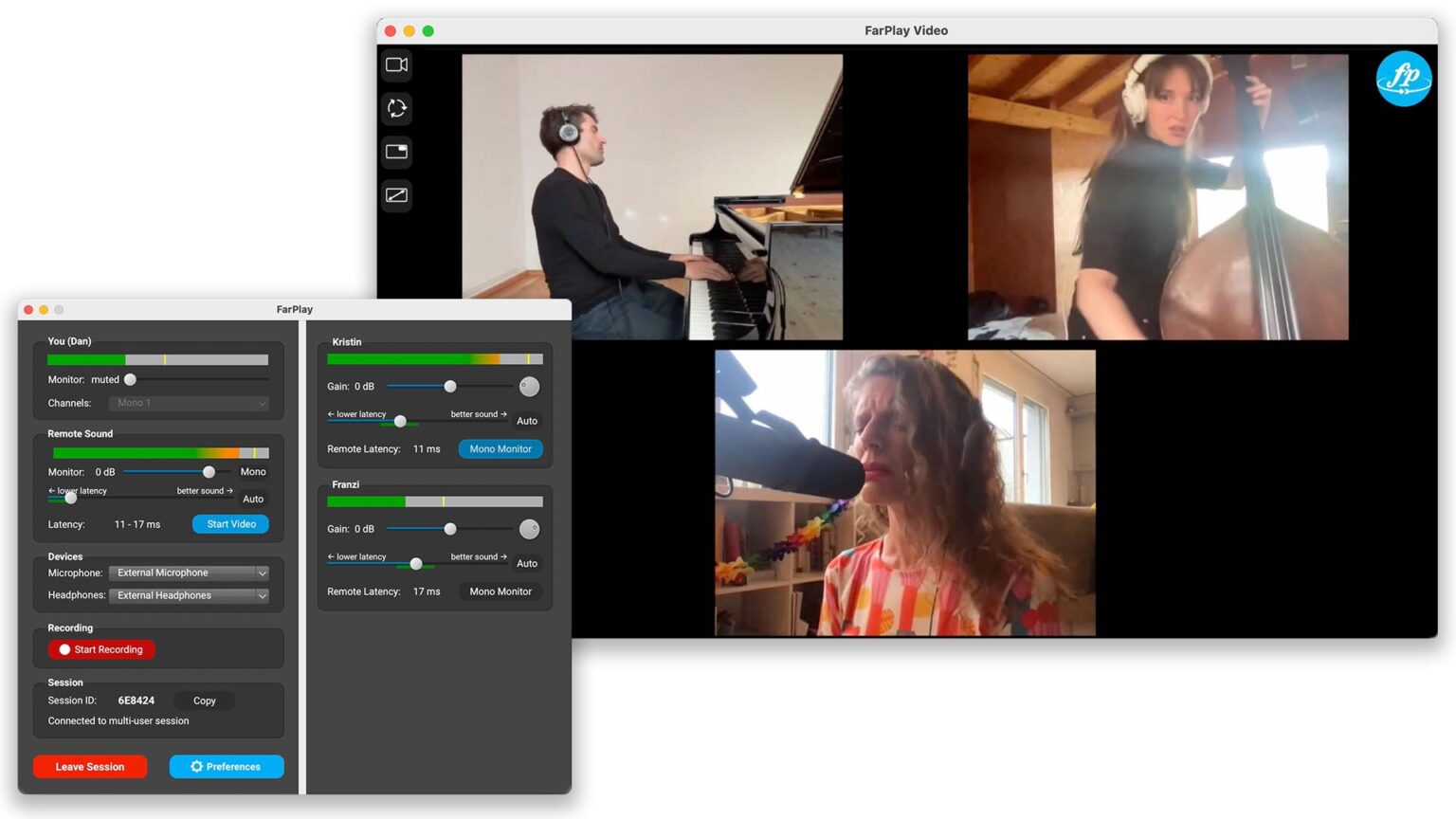Expand the Channels dropdown under You (Dan)

pos(189,403)
